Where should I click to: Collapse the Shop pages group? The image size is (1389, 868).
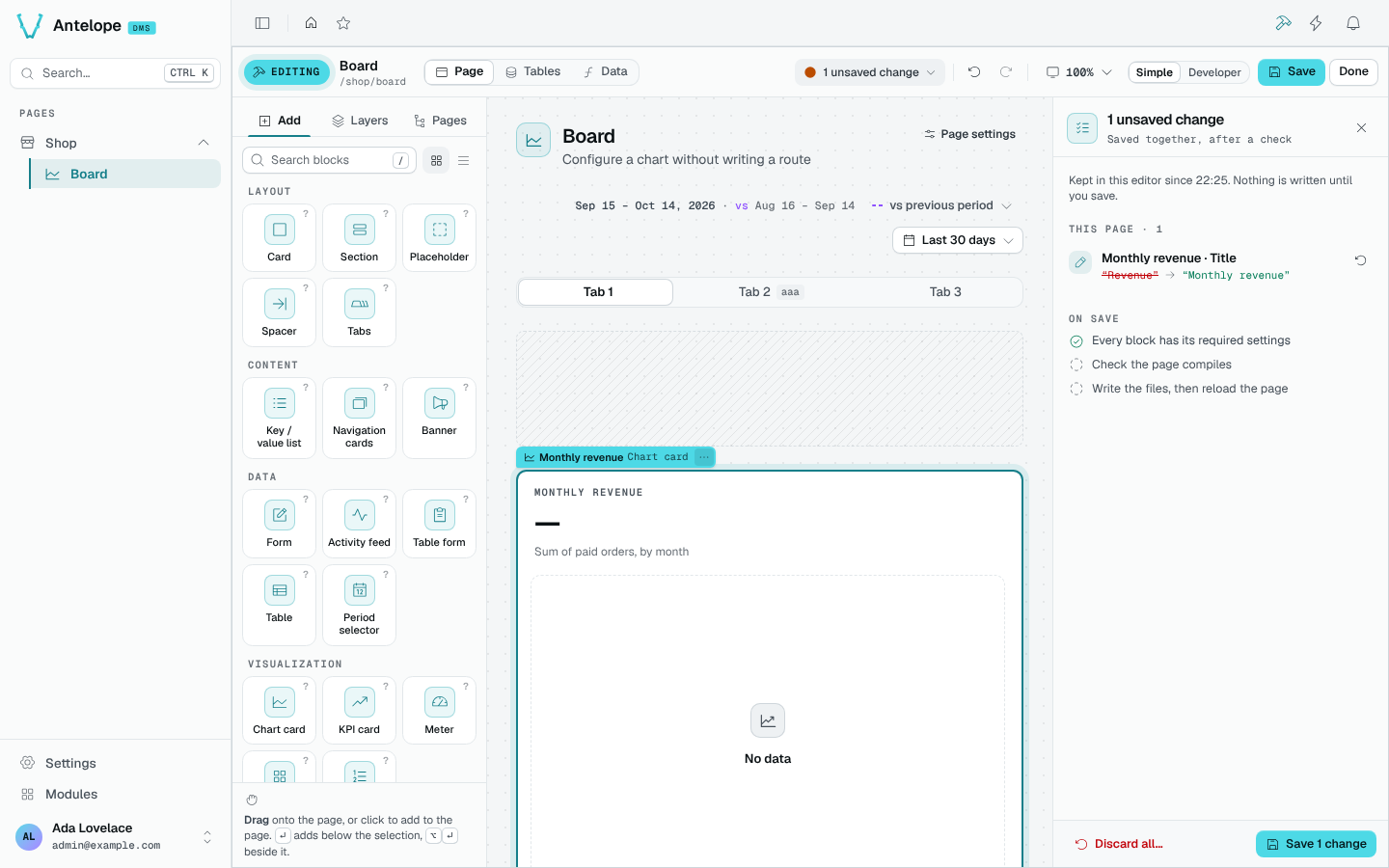pyautogui.click(x=204, y=143)
